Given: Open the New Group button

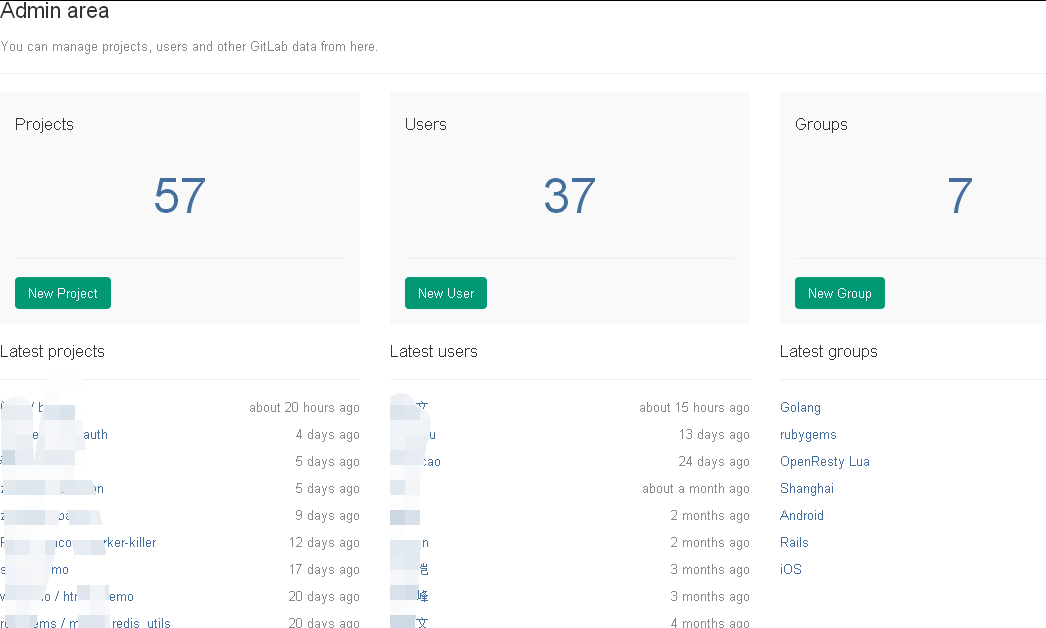Looking at the screenshot, I should [839, 293].
